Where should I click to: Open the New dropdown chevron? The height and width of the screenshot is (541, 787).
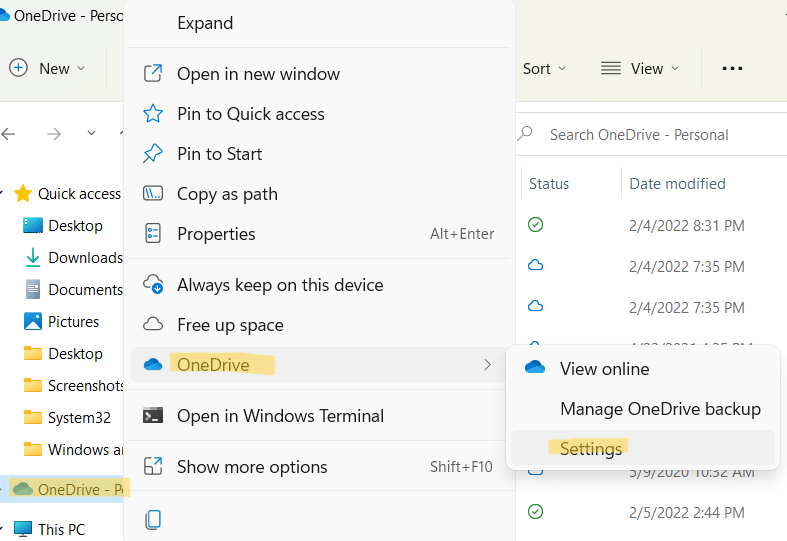pyautogui.click(x=81, y=68)
